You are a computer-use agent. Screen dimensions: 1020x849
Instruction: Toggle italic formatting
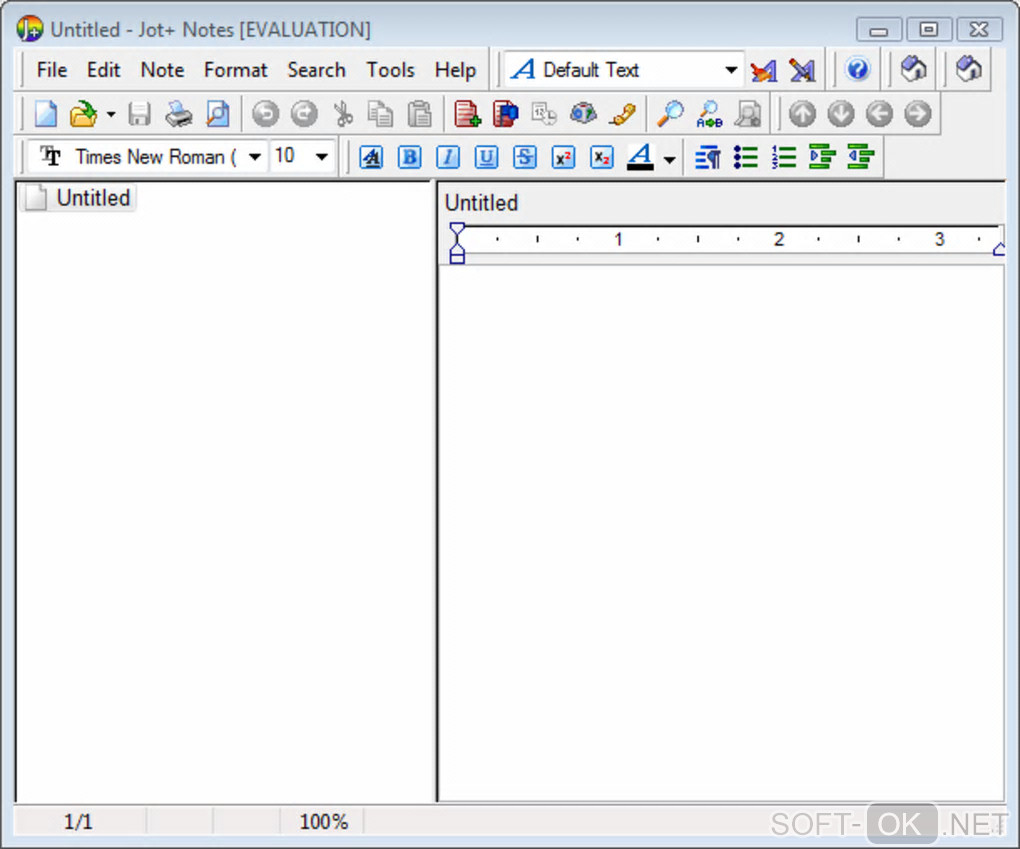tap(448, 157)
